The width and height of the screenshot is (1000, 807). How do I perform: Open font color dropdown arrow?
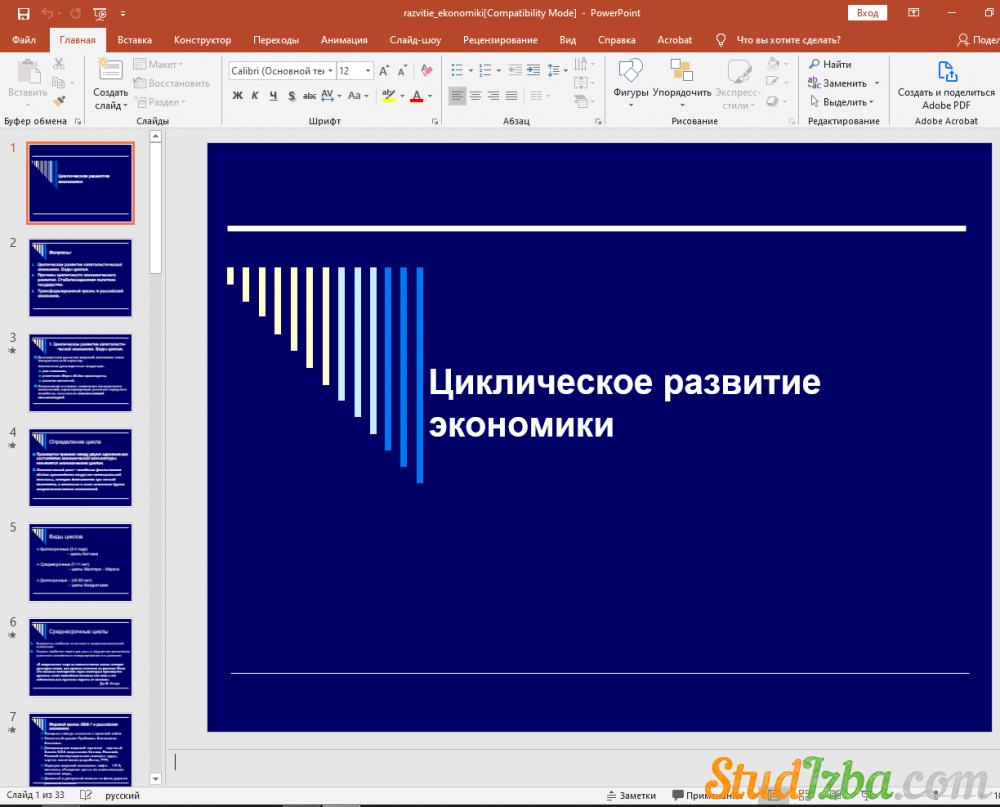(430, 96)
